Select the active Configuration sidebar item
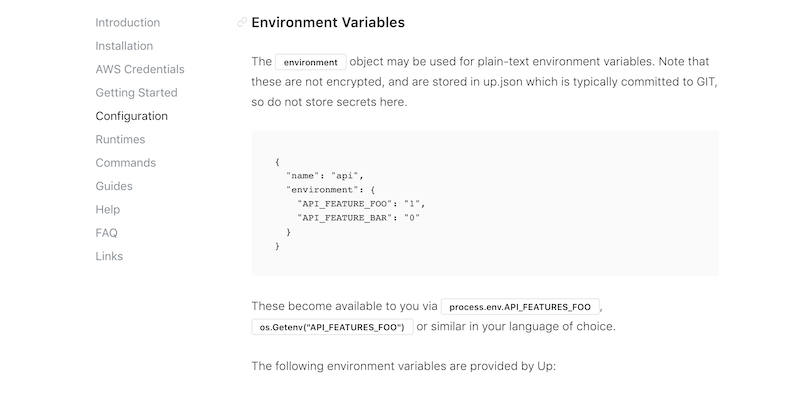The image size is (800, 402). tap(131, 116)
